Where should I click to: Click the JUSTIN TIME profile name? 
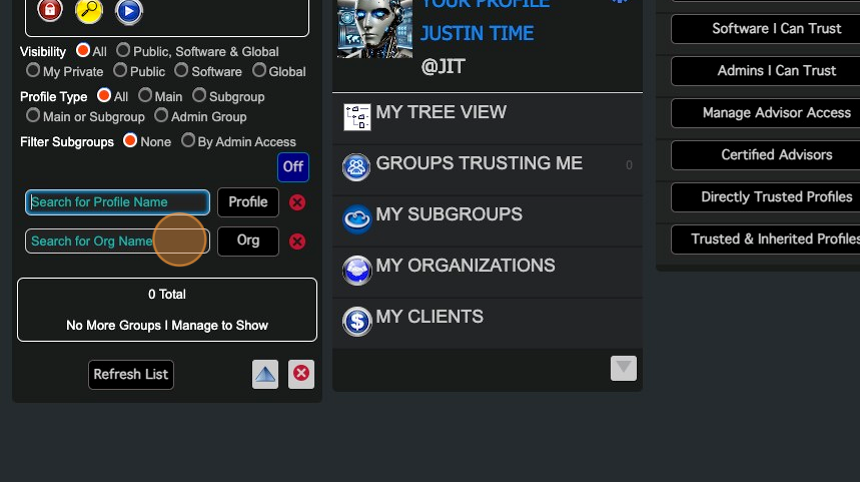tap(477, 33)
